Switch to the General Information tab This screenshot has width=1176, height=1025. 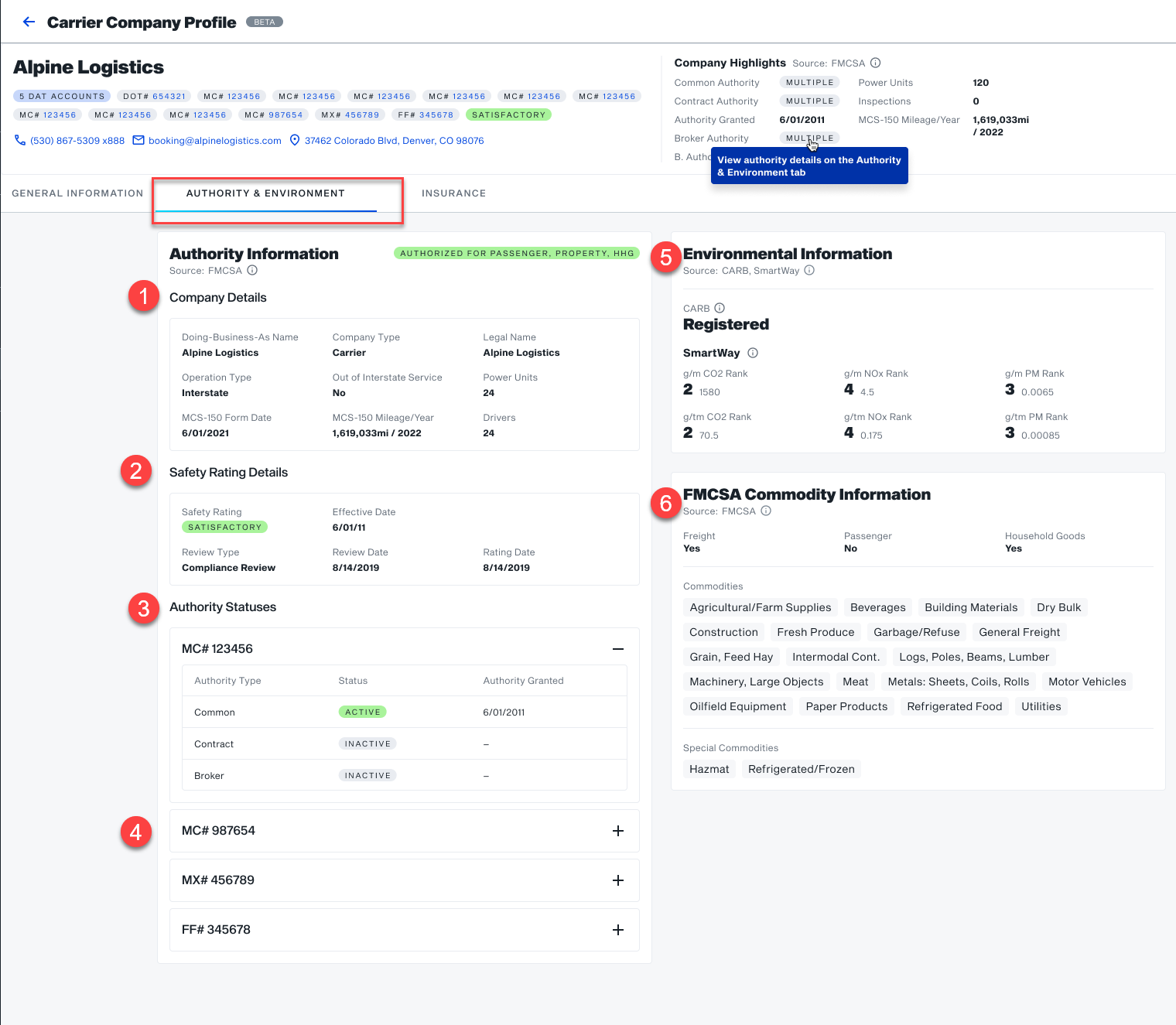tap(77, 193)
